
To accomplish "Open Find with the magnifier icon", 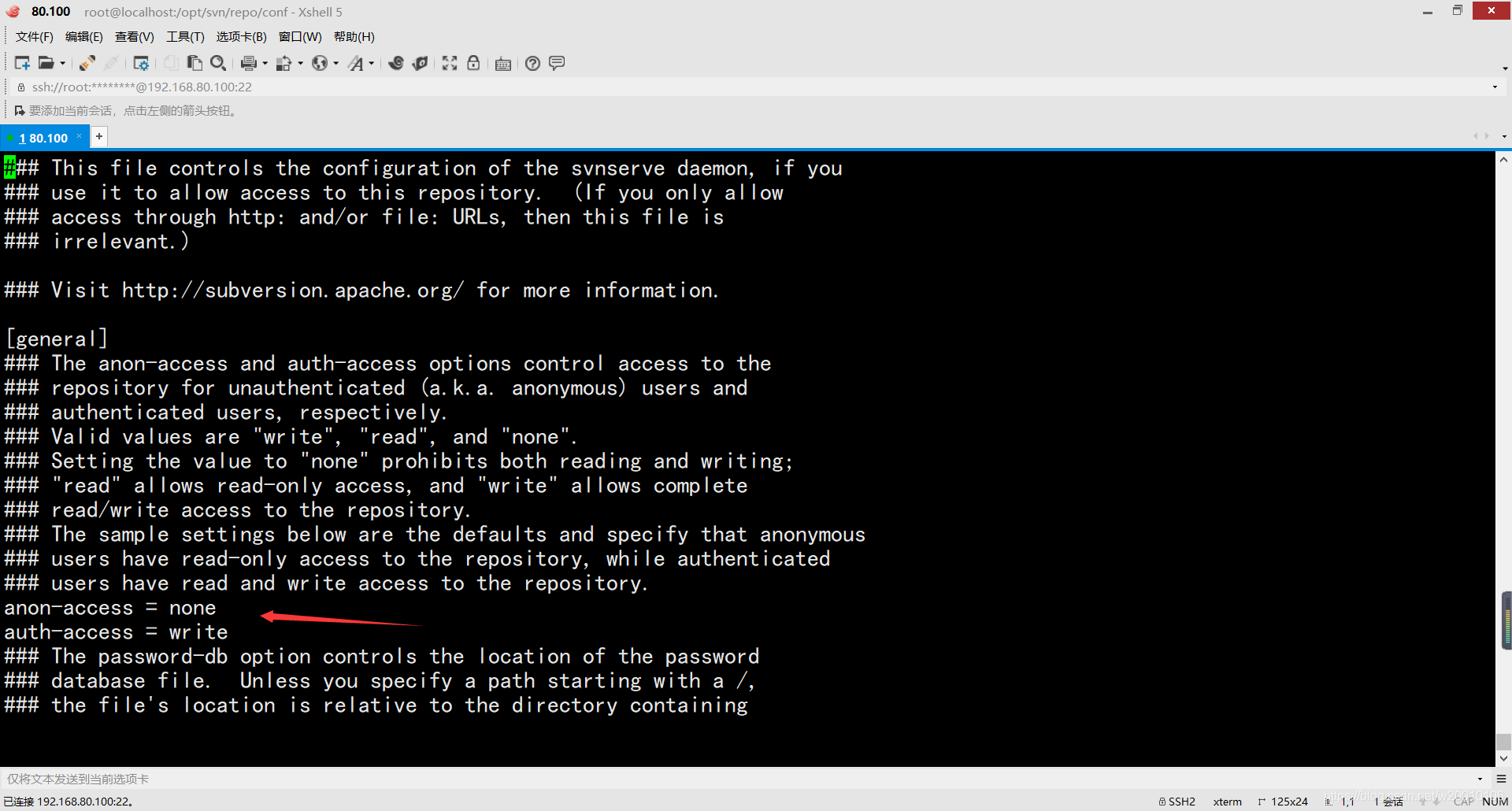I will tap(218, 63).
